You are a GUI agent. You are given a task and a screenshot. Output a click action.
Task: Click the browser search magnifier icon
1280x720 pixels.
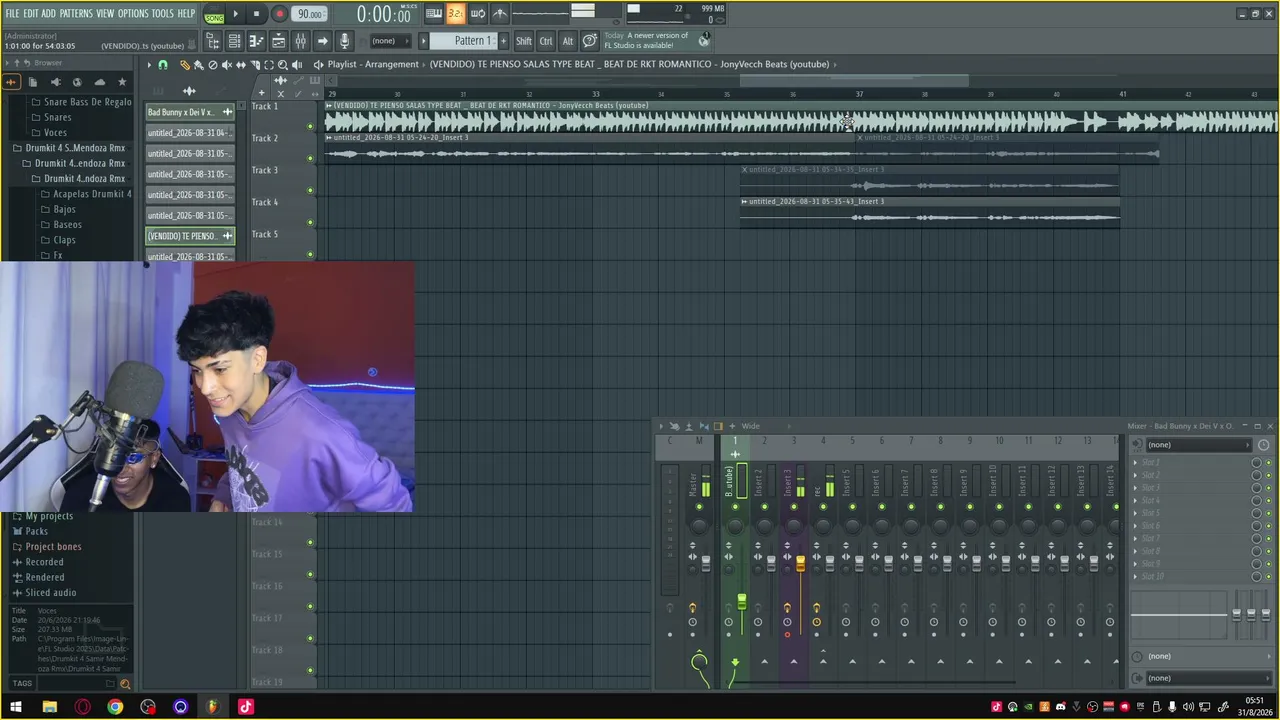[125, 684]
